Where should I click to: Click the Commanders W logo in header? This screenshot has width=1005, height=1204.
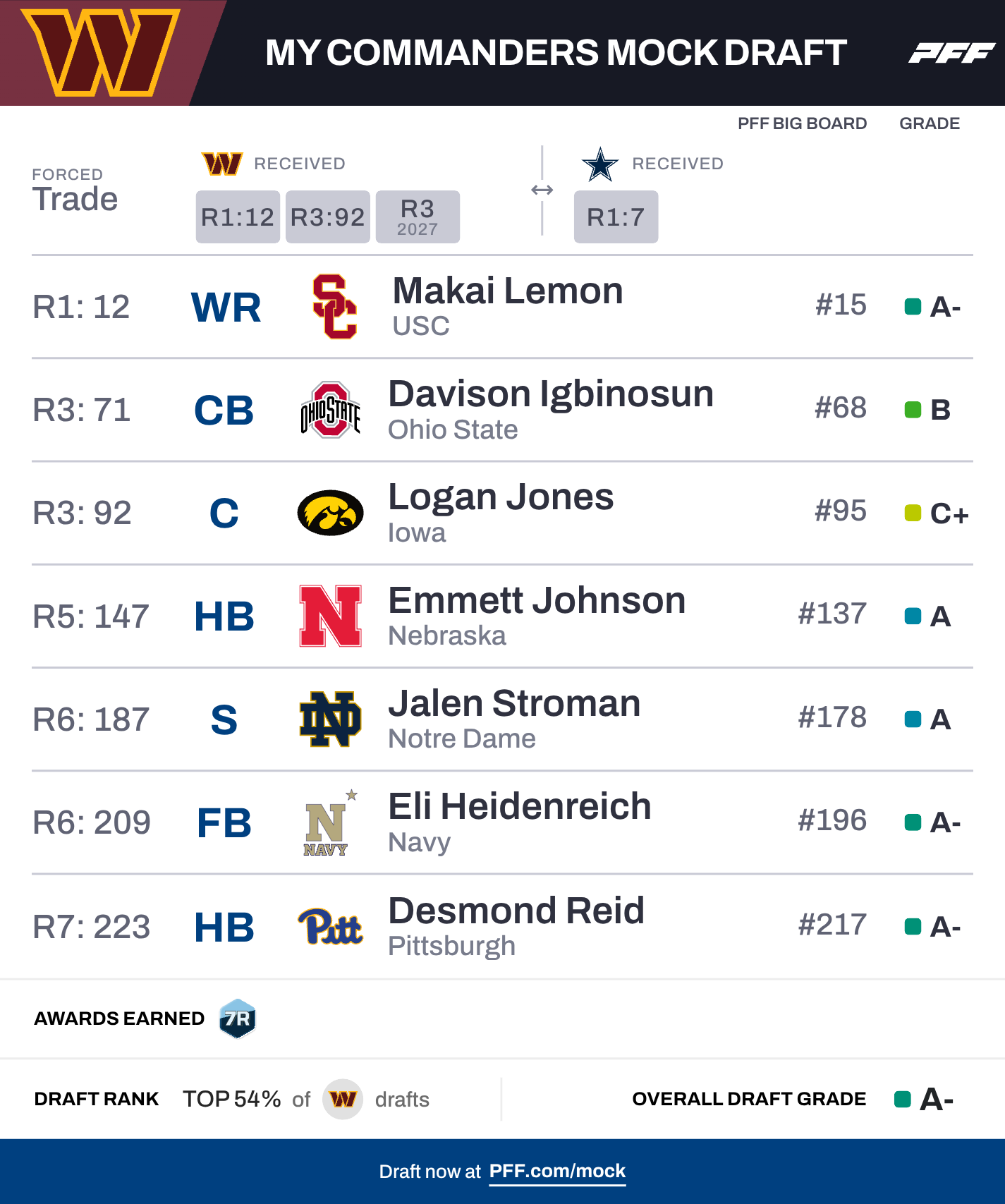[x=100, y=52]
